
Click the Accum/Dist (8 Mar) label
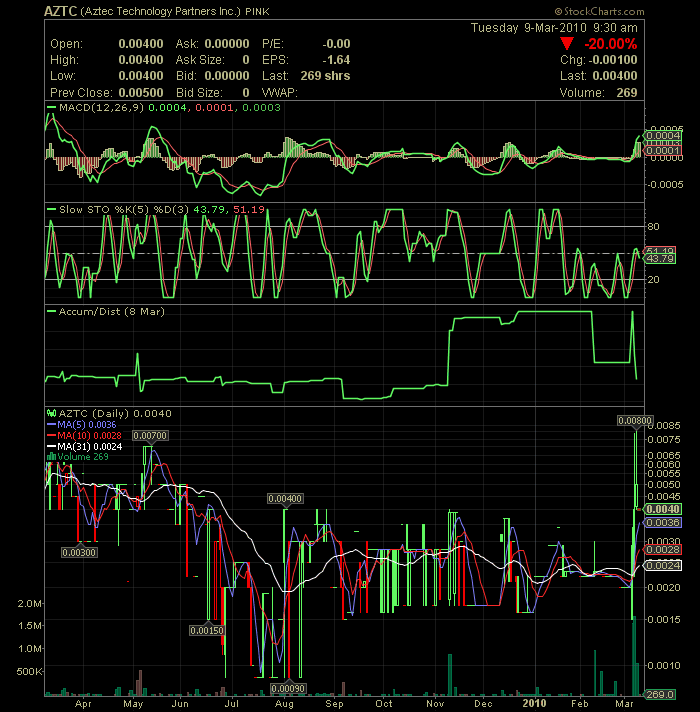click(112, 312)
